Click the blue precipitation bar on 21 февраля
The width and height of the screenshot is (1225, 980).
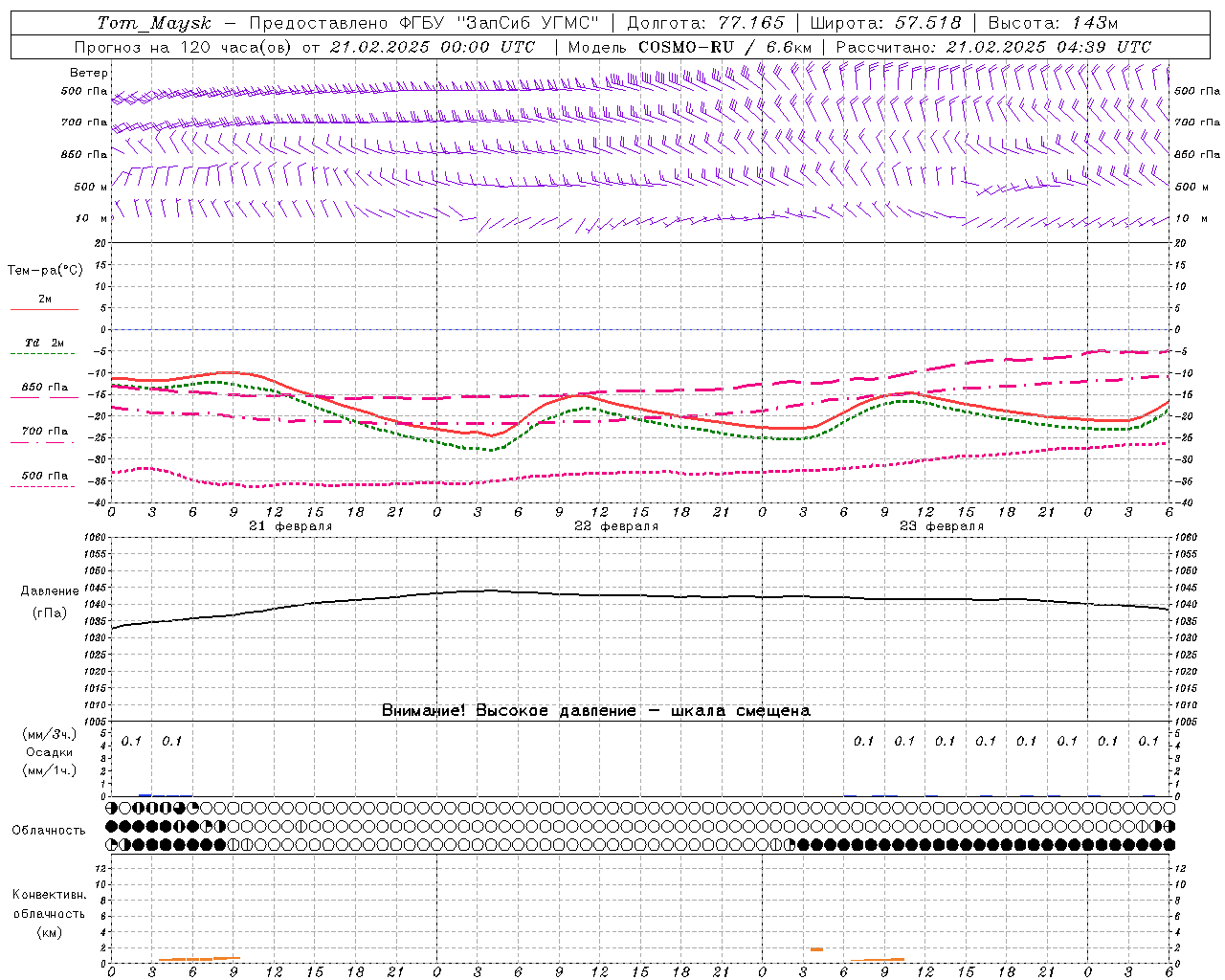pos(145,794)
